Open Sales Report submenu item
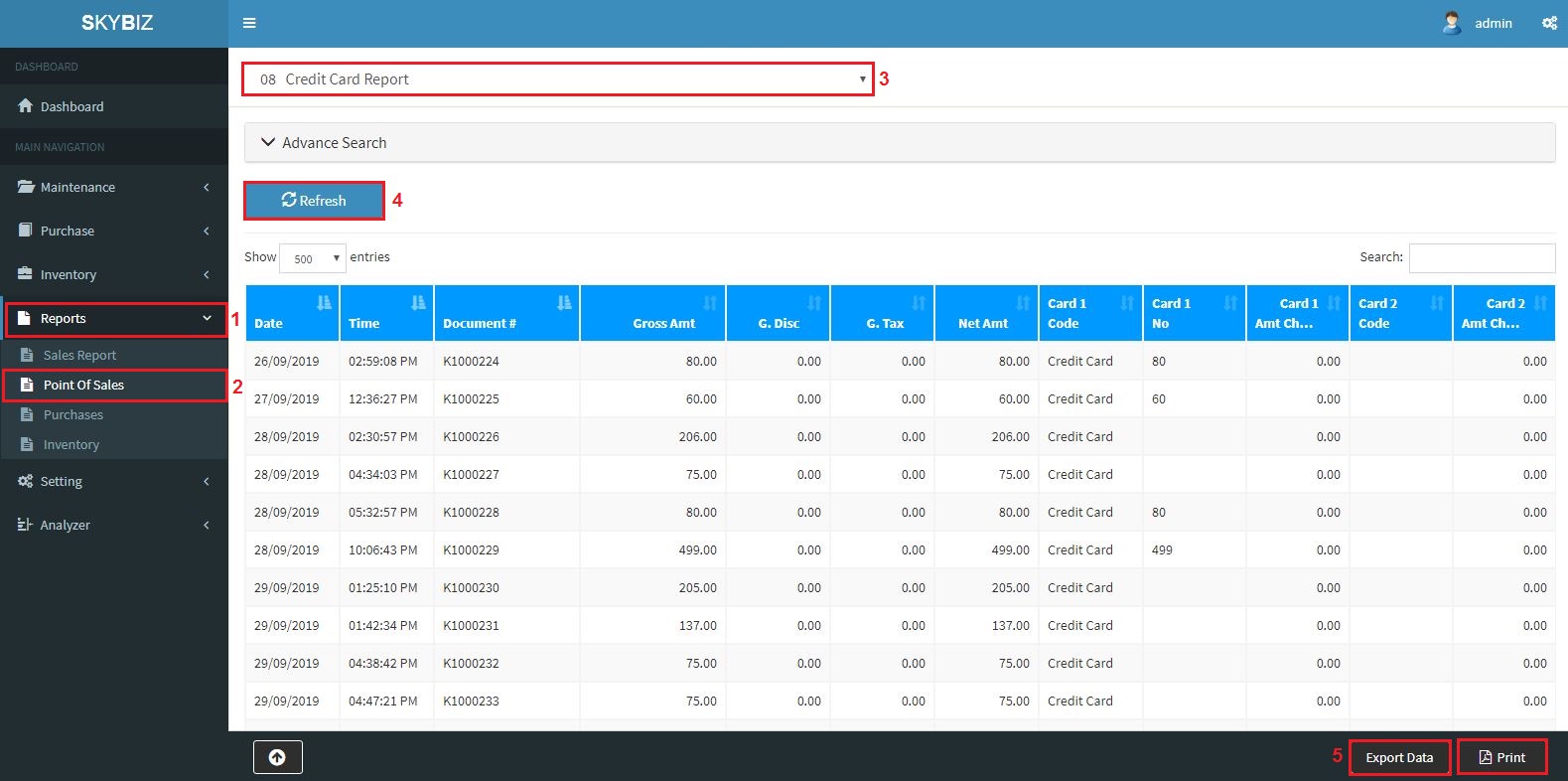Image resolution: width=1568 pixels, height=781 pixels. tap(79, 356)
